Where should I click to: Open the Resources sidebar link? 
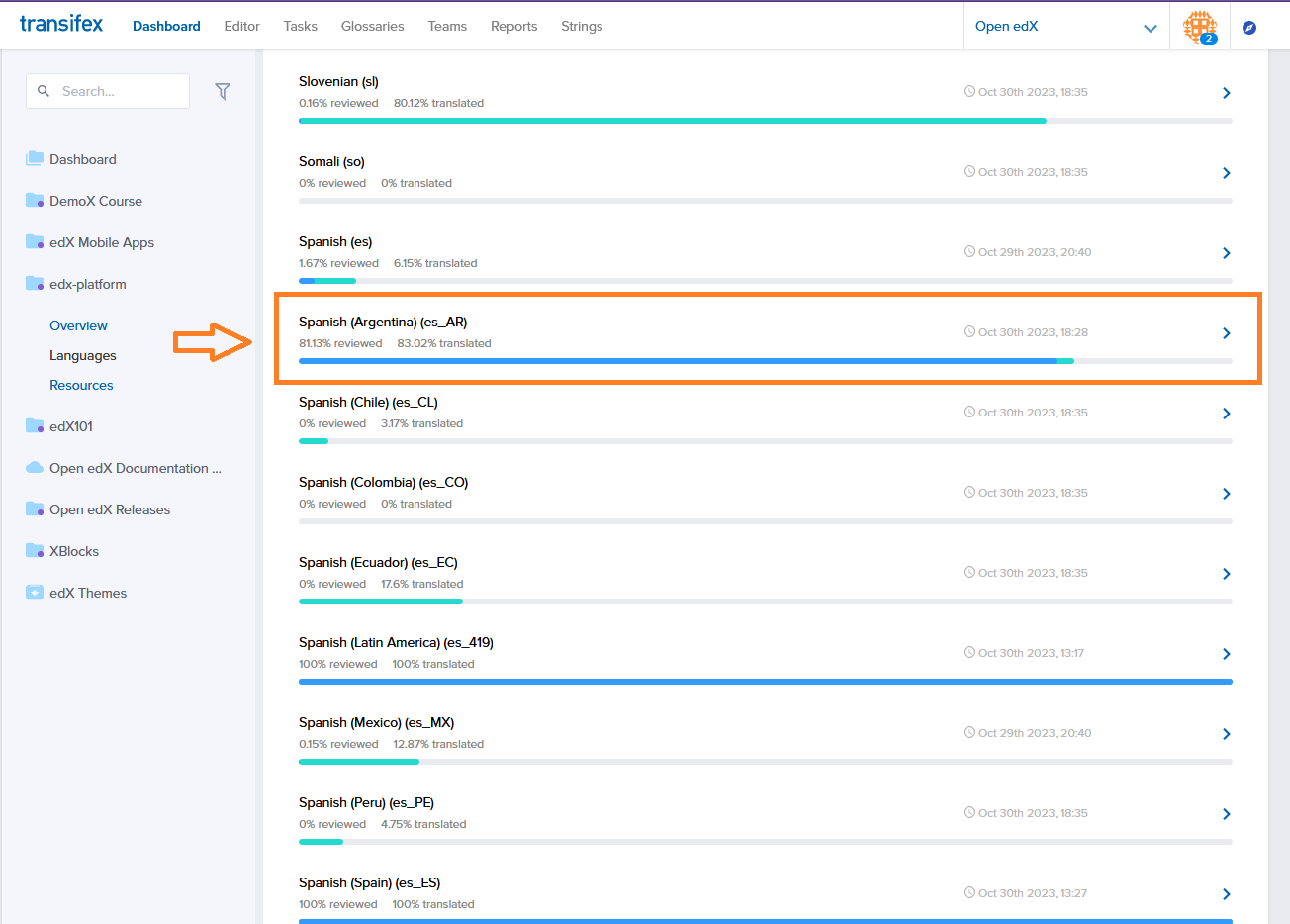81,385
